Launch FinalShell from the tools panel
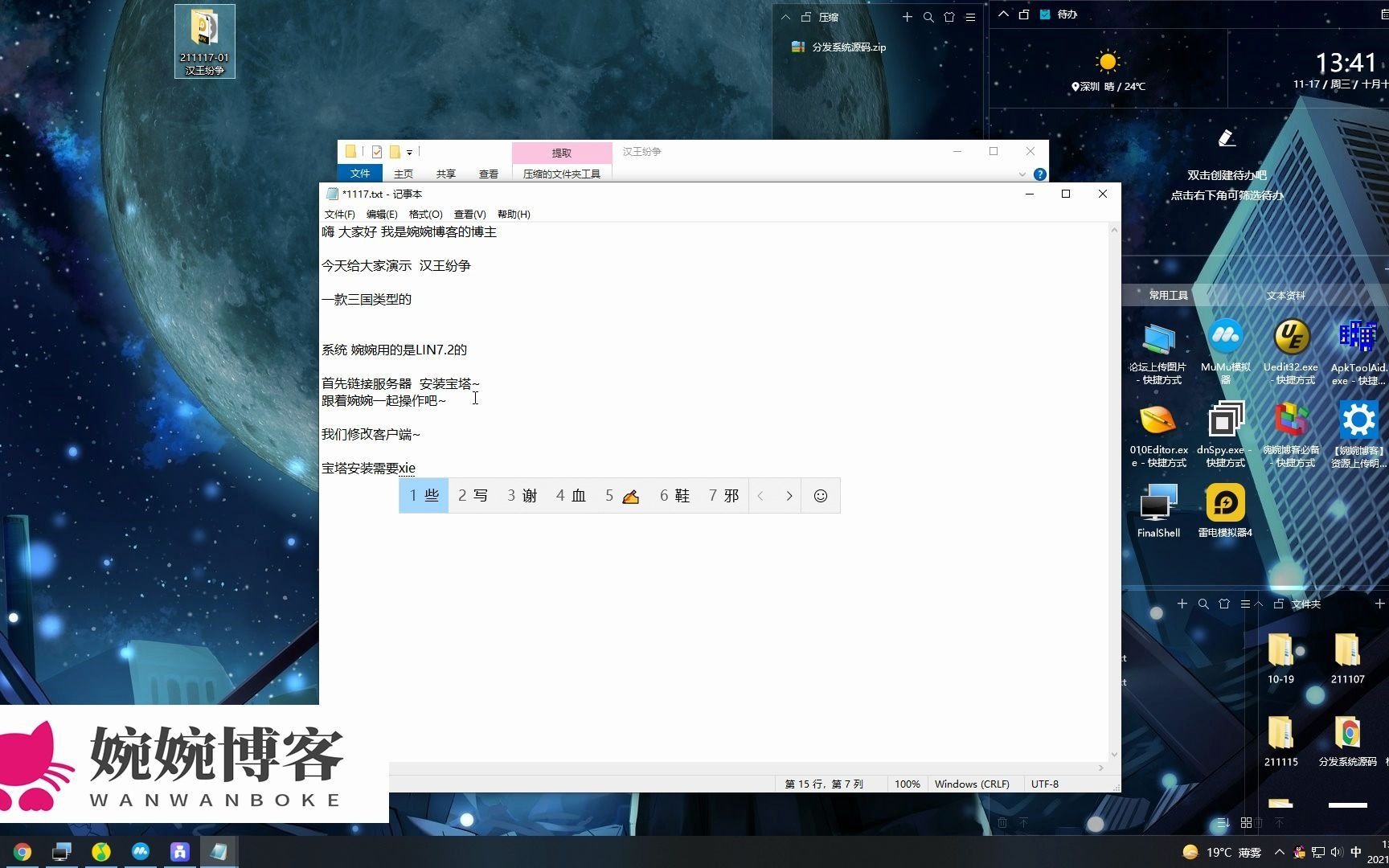 click(1158, 510)
